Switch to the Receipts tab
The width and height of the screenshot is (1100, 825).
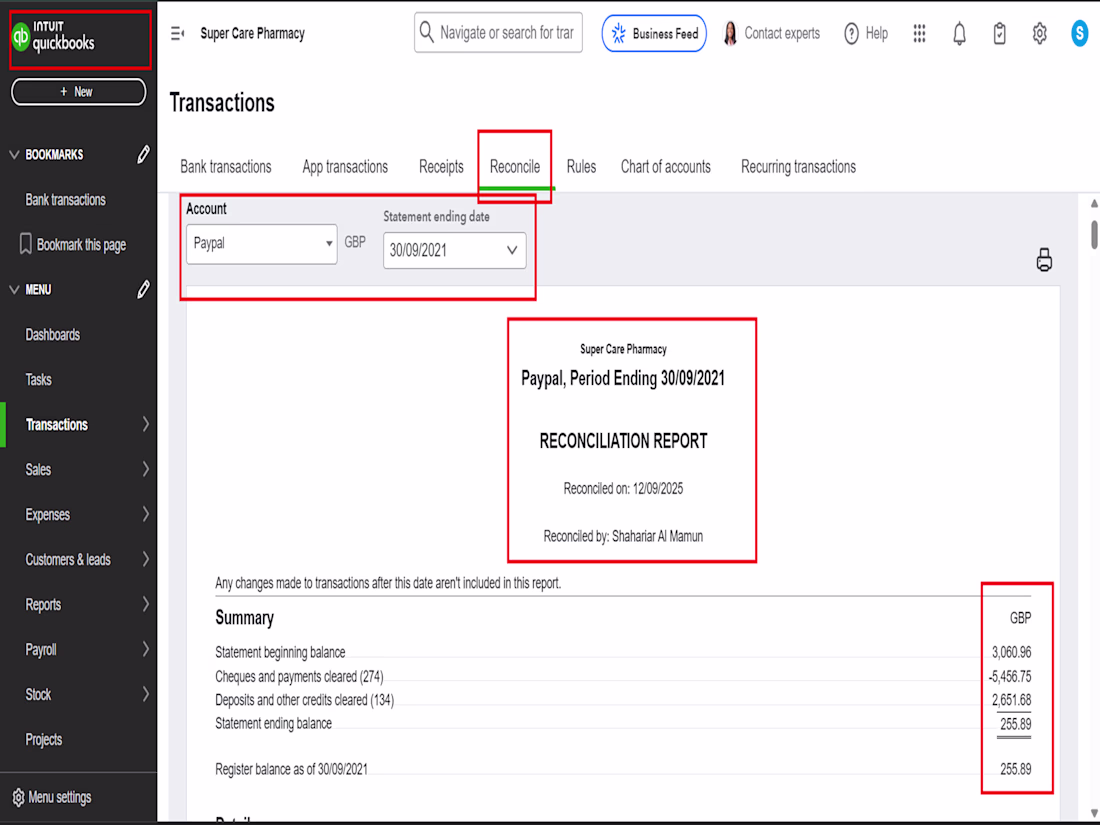click(441, 166)
